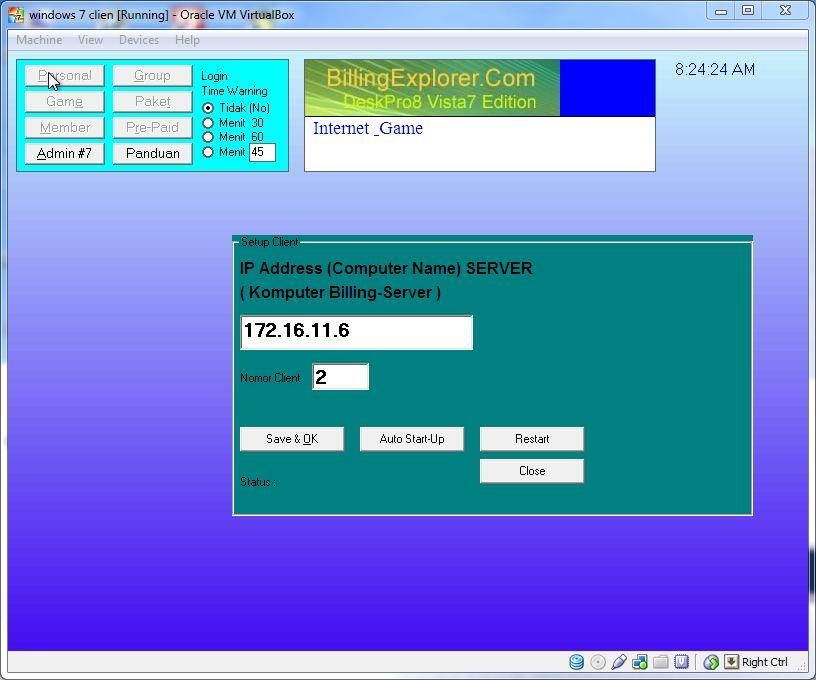Click the Pre-Paid login button
816x680 pixels.
coord(152,127)
